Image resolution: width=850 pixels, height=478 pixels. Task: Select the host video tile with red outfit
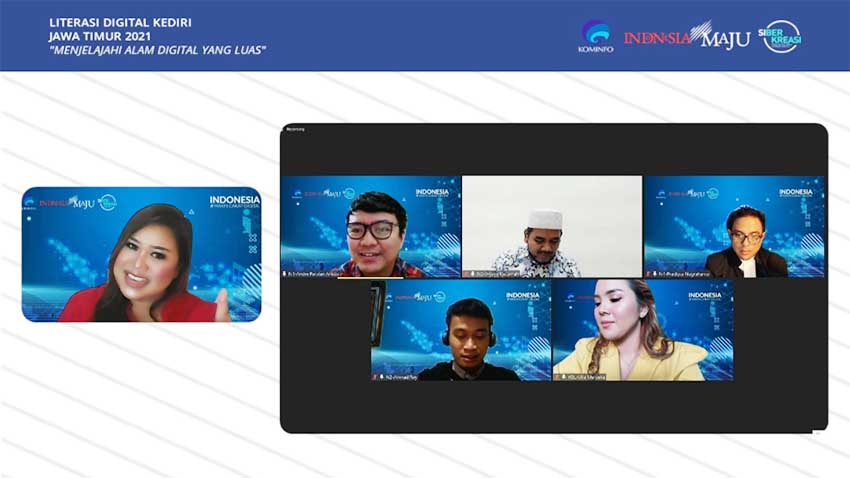[141, 254]
